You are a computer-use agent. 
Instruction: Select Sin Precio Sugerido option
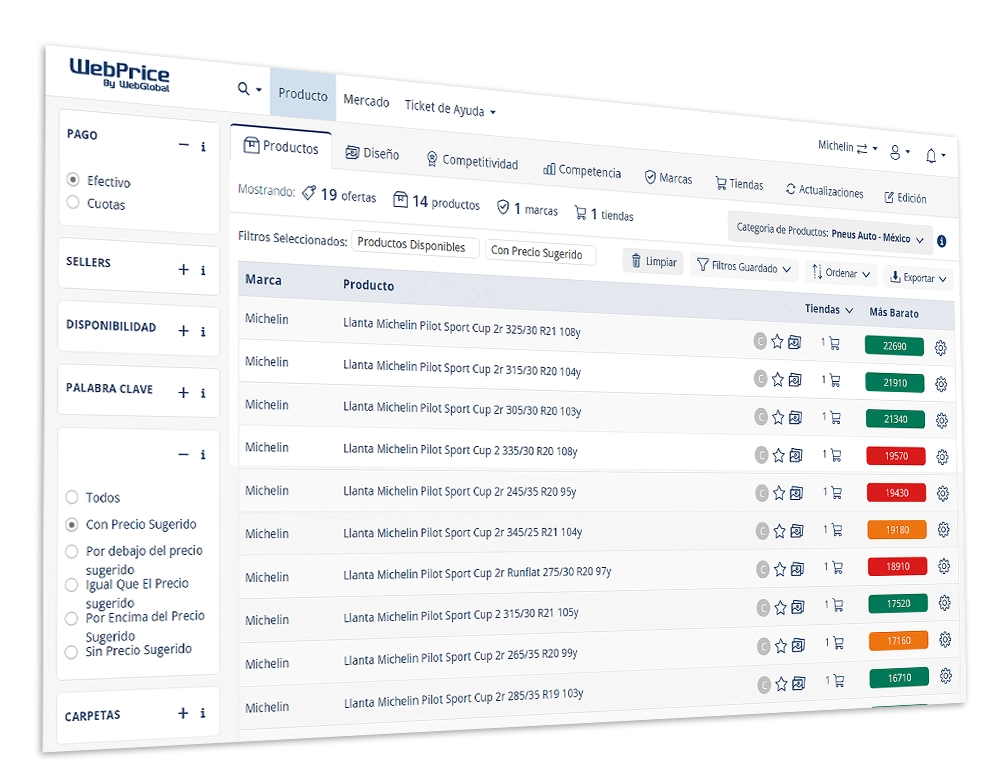(71, 651)
